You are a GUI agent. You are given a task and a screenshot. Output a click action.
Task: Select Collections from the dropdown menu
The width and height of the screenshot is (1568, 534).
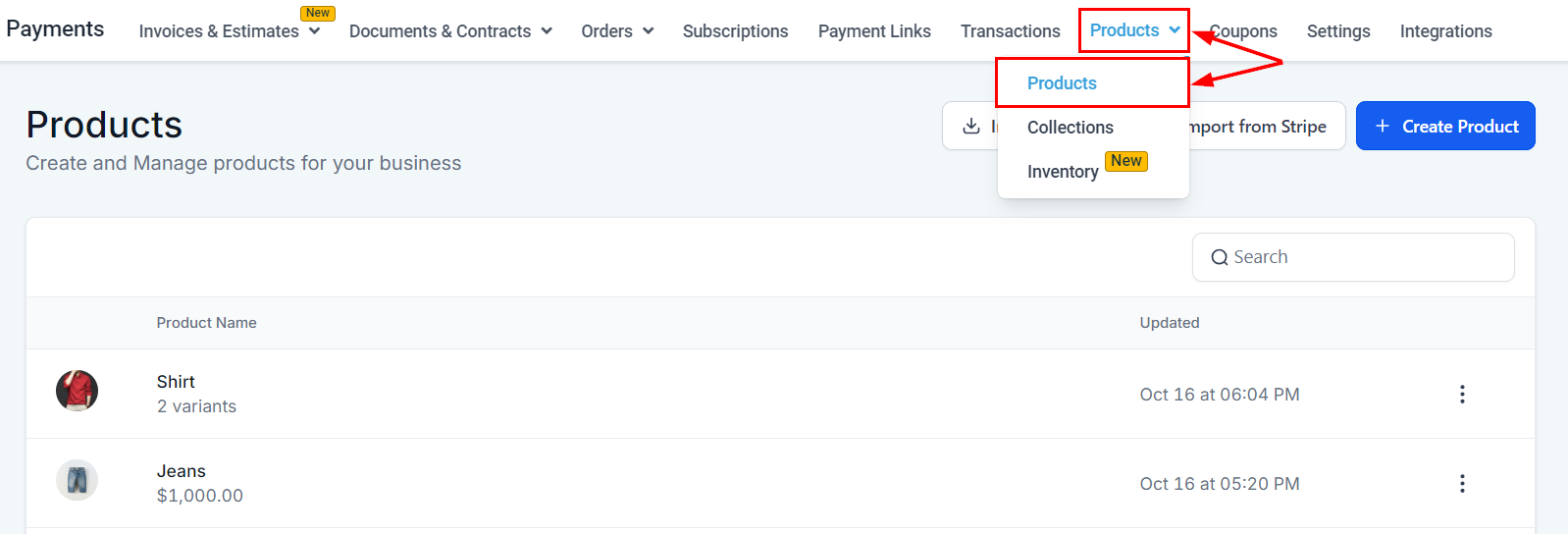click(x=1070, y=128)
